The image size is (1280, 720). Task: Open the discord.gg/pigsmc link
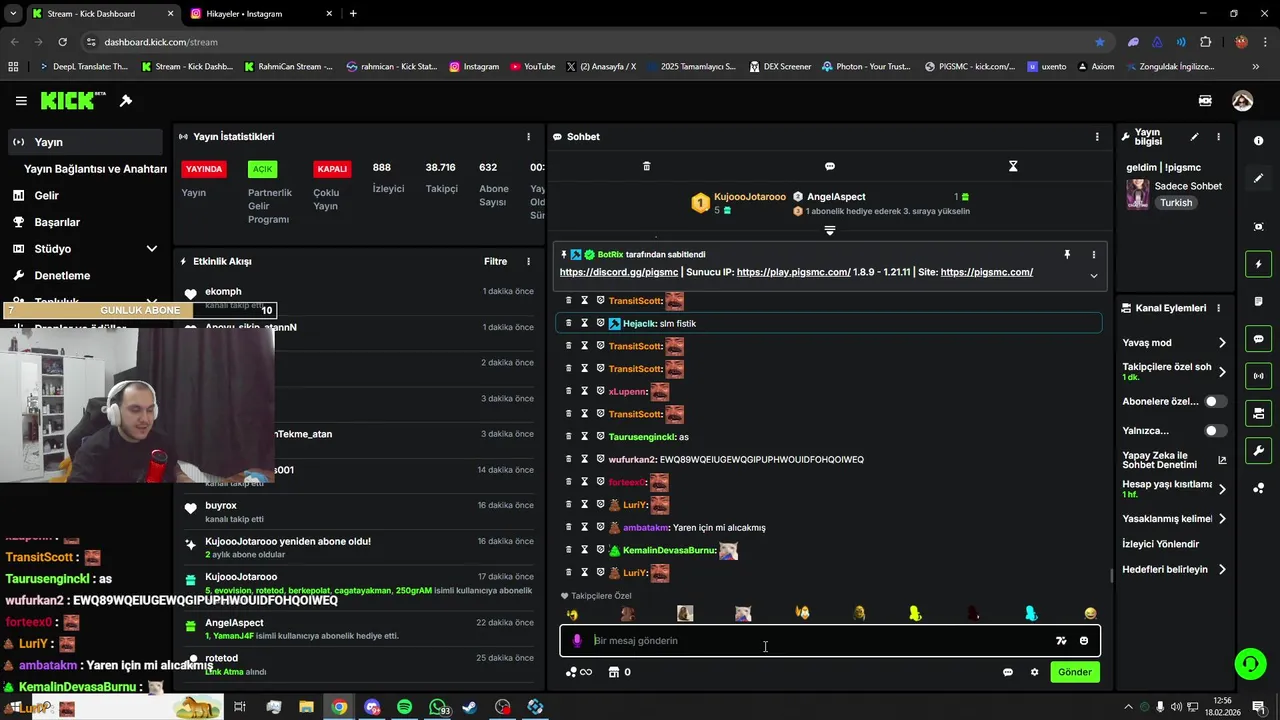(x=619, y=272)
